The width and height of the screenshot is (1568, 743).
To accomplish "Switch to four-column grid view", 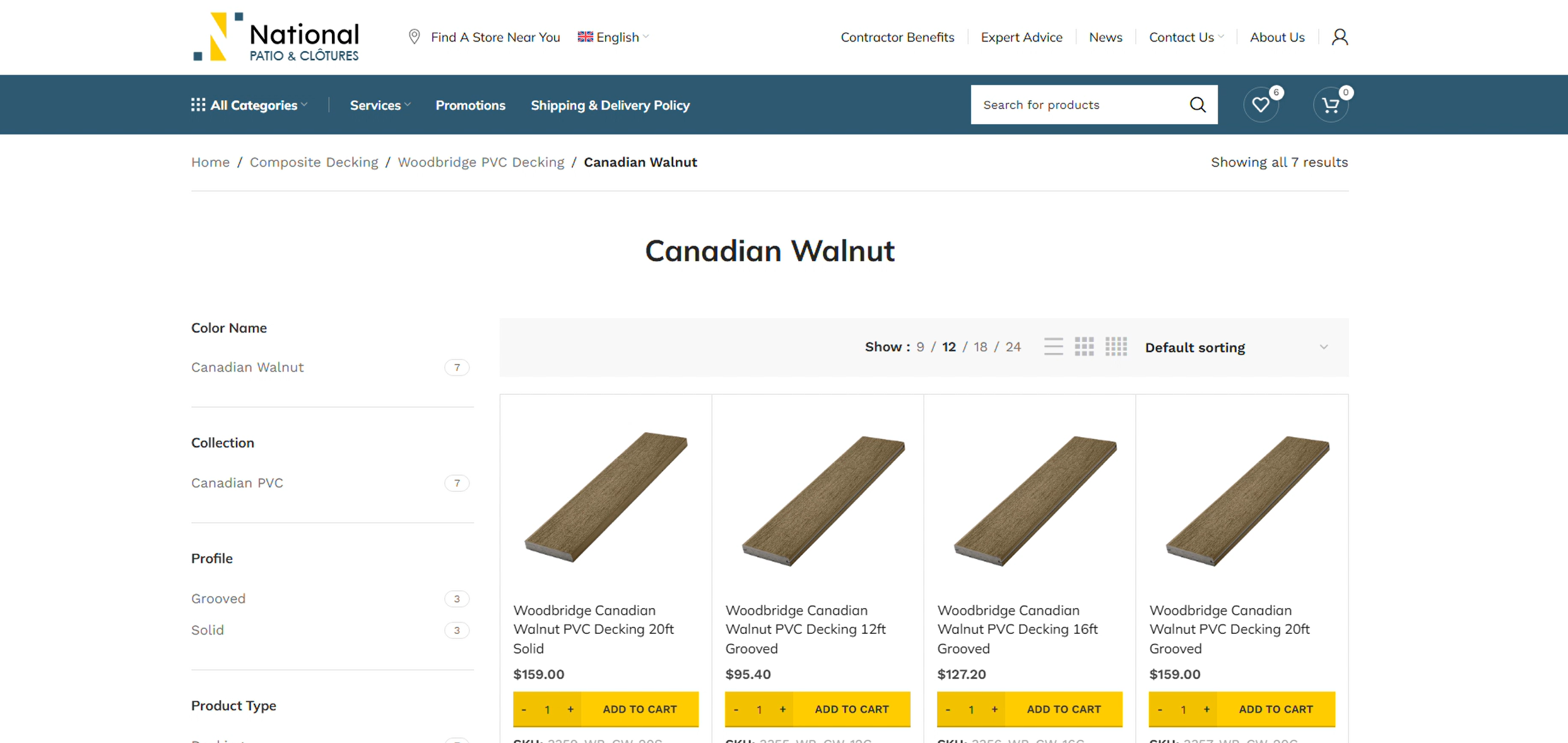I will pos(1116,347).
